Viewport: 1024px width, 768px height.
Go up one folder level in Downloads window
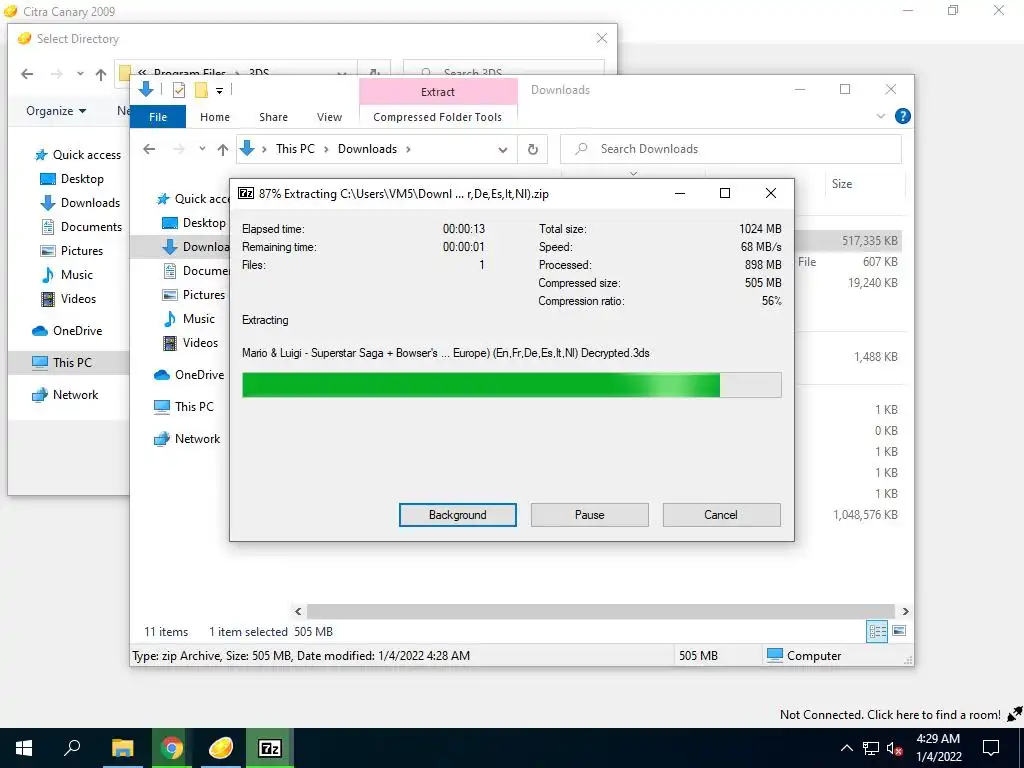click(223, 150)
